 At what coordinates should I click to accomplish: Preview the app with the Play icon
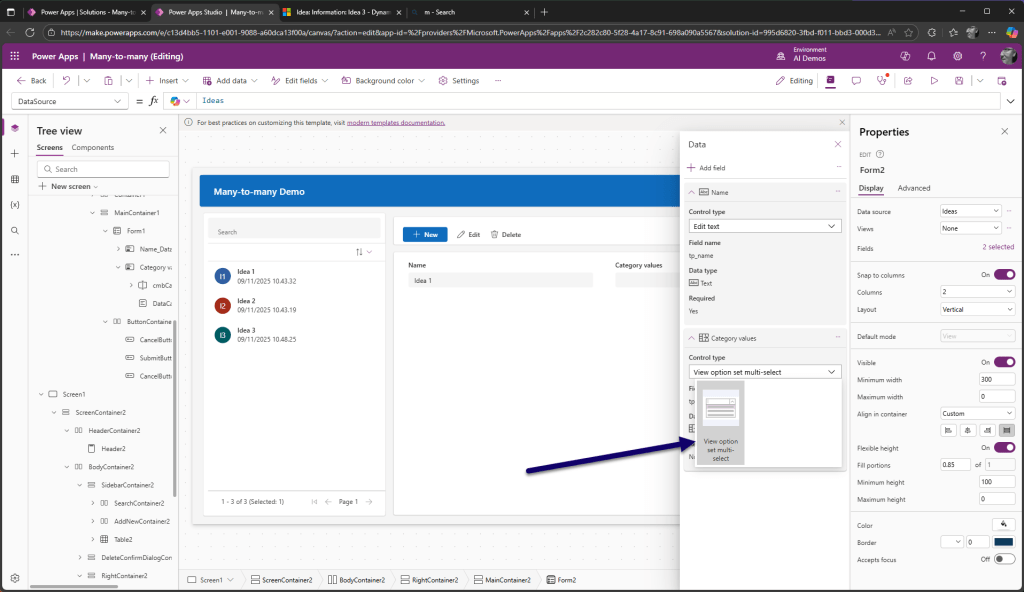934,80
